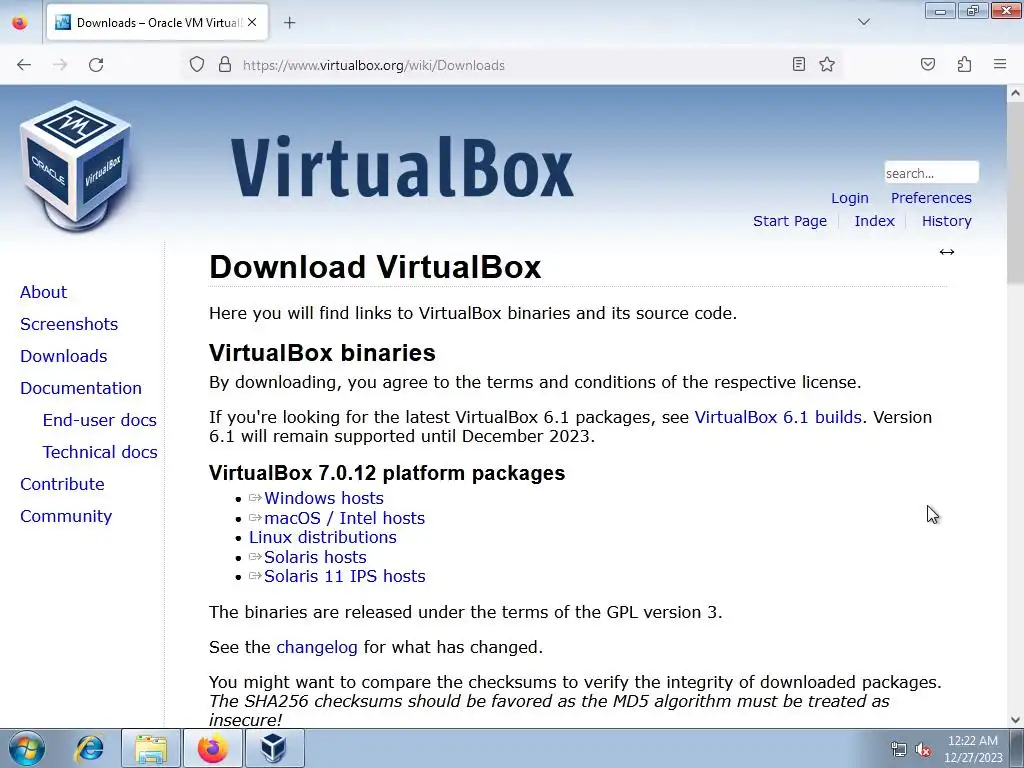Screen dimensions: 1024x768
Task: Open the Extensions puzzle icon
Action: point(964,64)
